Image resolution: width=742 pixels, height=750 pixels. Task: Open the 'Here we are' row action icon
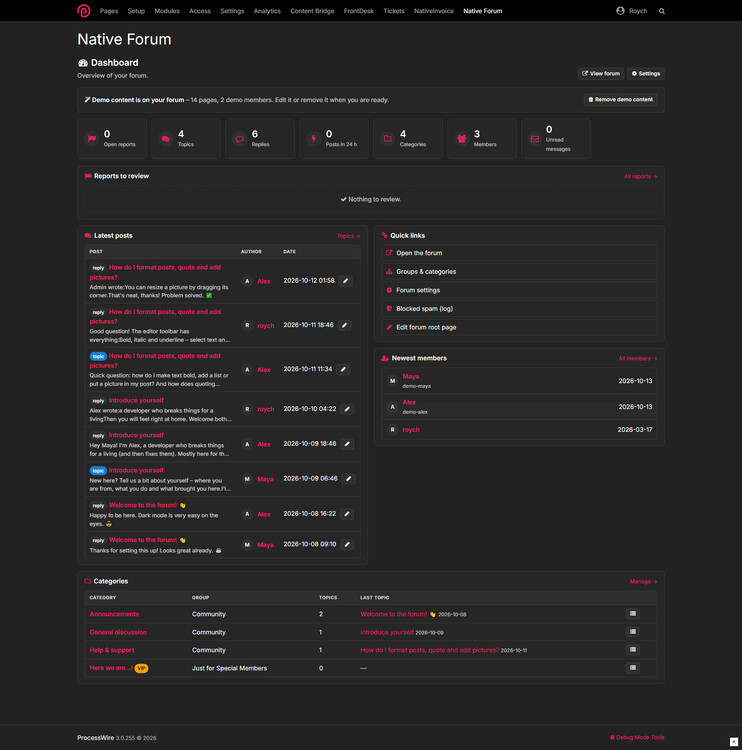[632, 668]
